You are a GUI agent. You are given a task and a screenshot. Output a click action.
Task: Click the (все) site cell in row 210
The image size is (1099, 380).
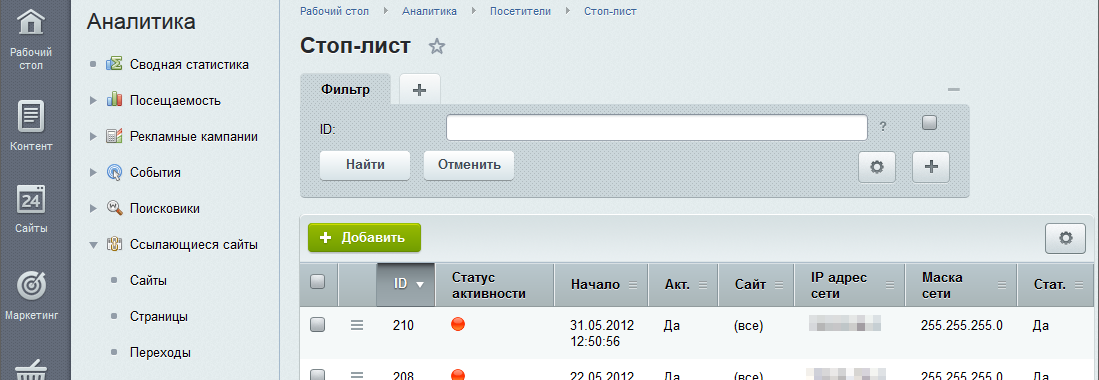click(749, 326)
